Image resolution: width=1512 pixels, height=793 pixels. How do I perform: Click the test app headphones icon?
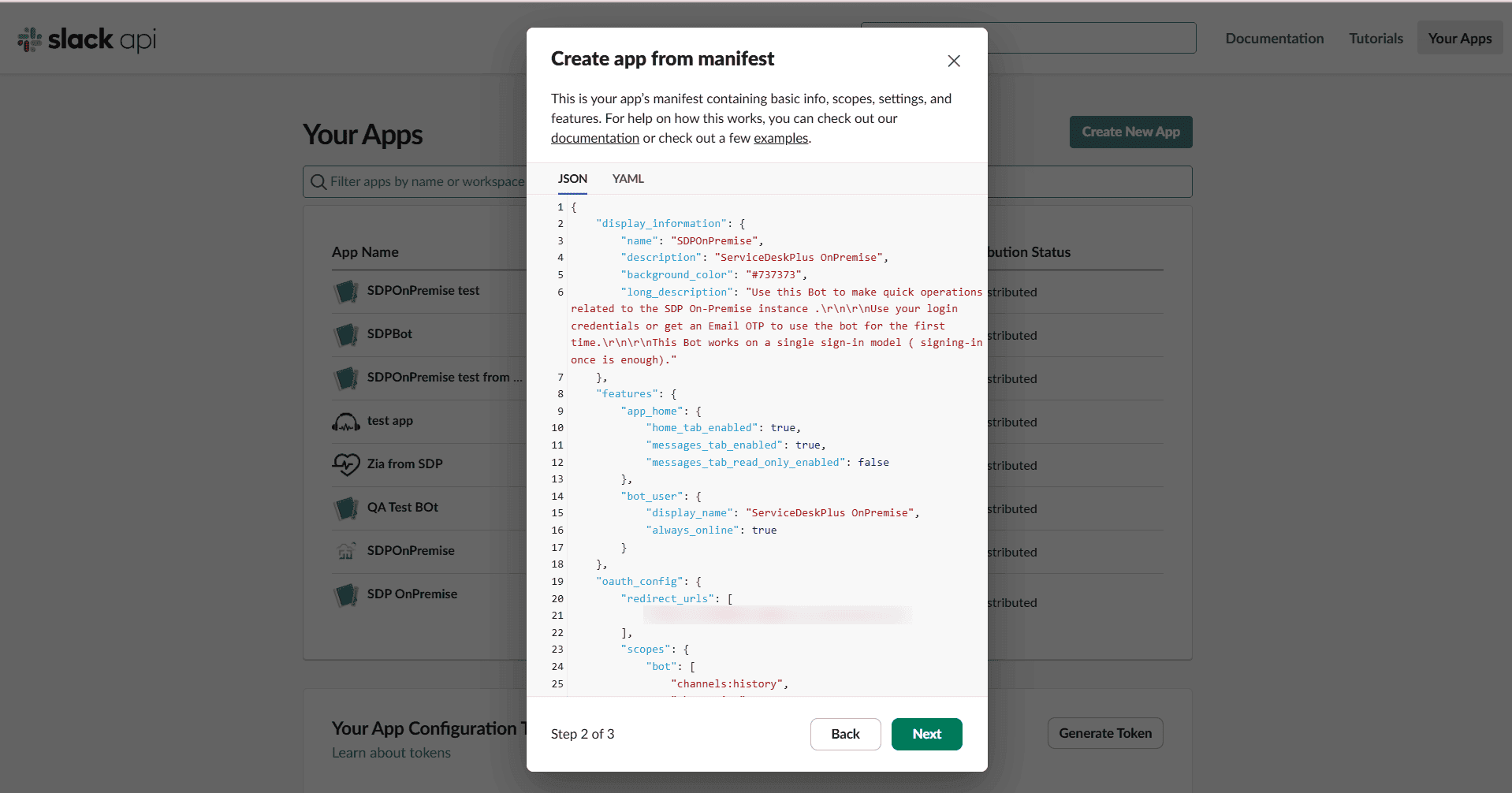coord(345,422)
